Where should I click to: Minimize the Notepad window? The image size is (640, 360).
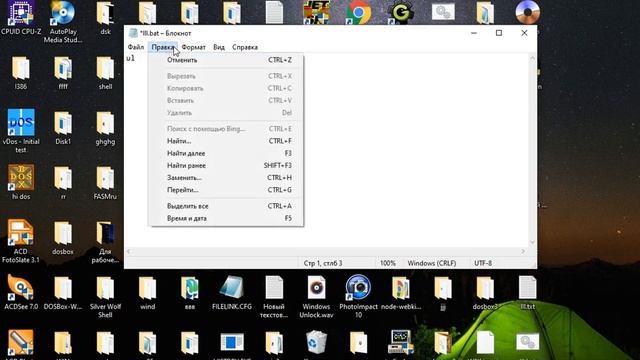click(473, 33)
